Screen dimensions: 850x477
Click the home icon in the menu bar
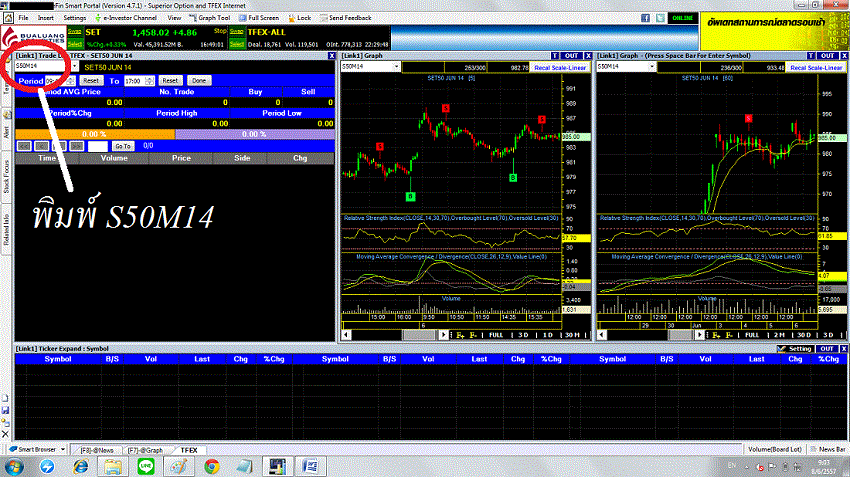click(8, 18)
